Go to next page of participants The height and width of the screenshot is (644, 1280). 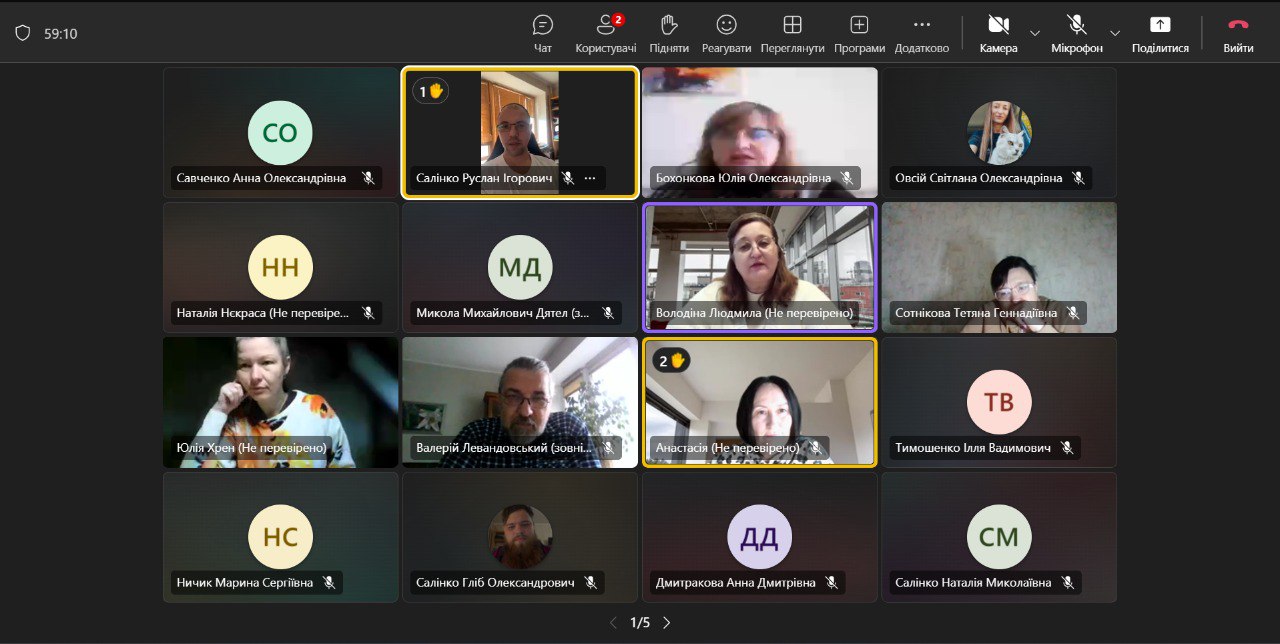tap(667, 623)
